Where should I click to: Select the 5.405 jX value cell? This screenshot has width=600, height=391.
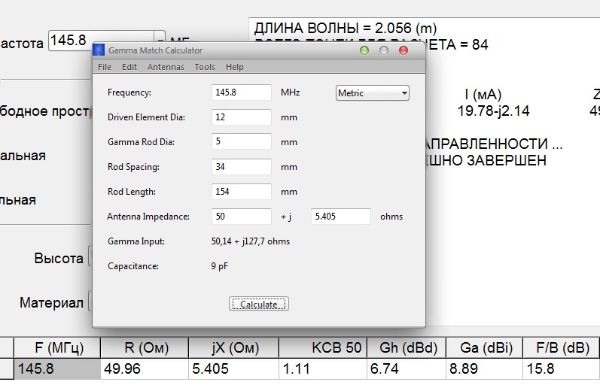233,369
